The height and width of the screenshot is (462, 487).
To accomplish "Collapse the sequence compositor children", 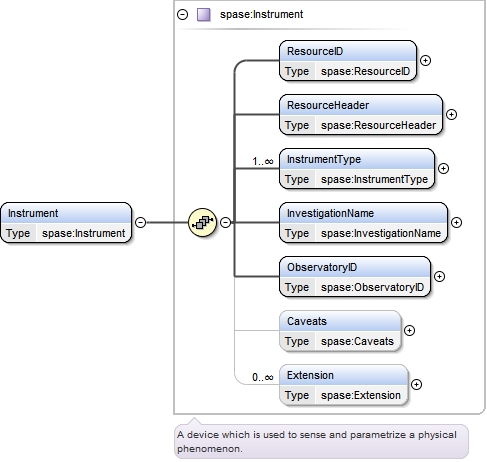I will 226,223.
